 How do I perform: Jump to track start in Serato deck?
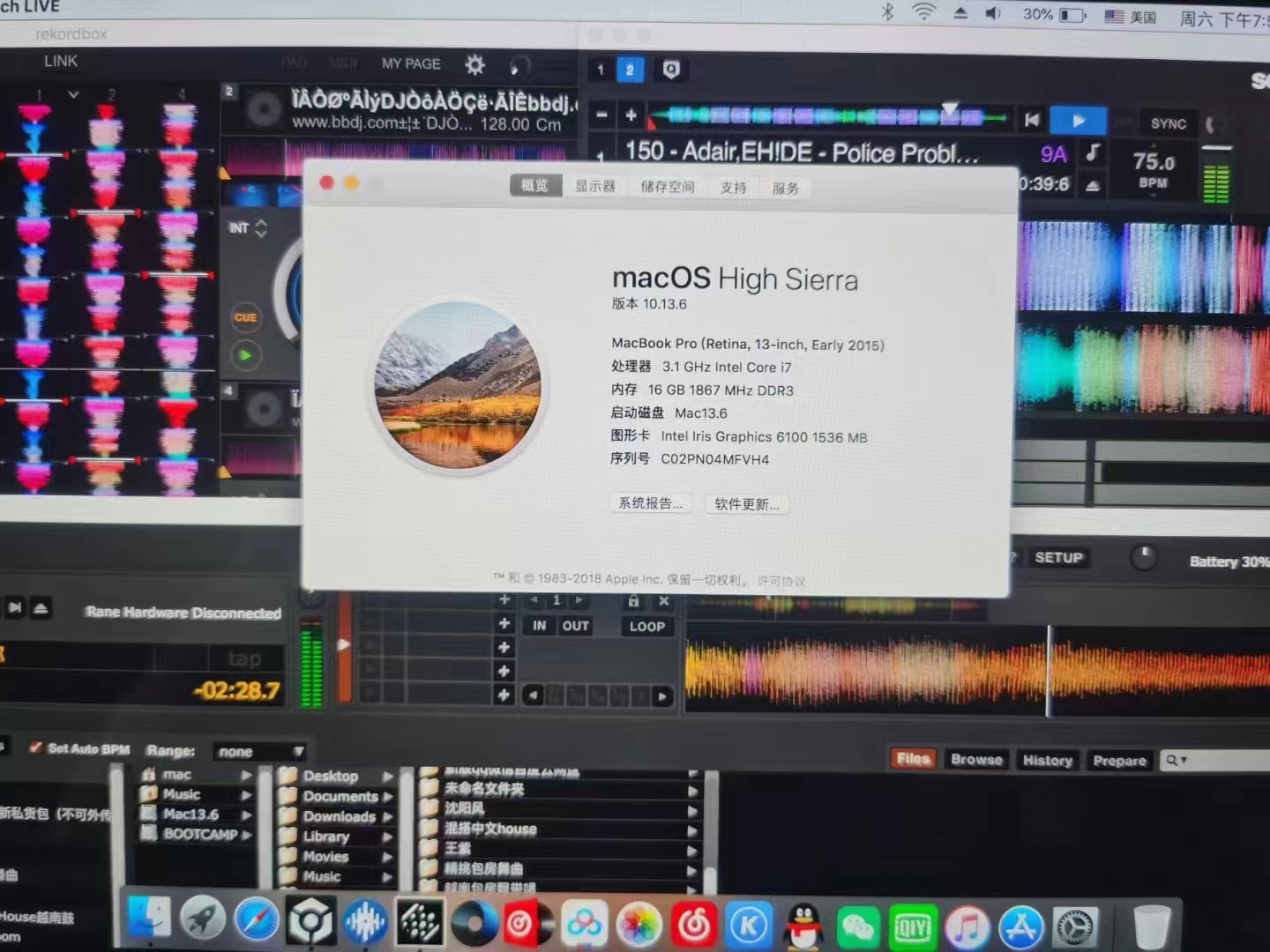point(1032,120)
